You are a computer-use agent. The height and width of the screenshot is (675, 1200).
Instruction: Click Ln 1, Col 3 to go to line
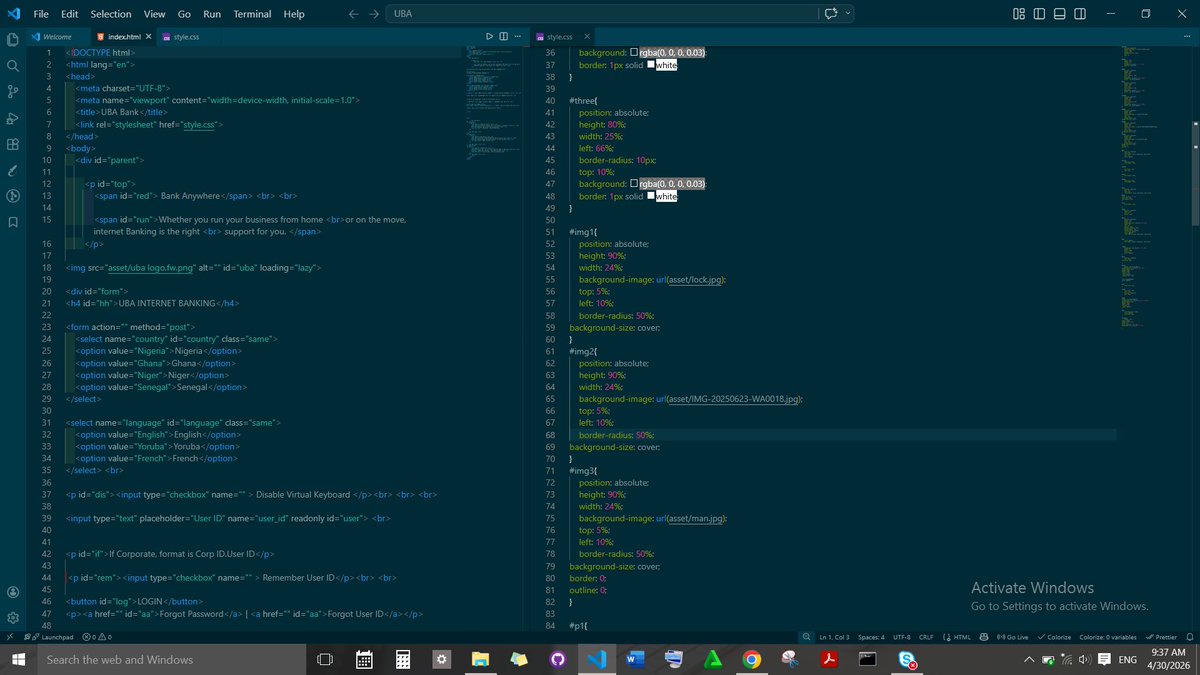(x=834, y=637)
